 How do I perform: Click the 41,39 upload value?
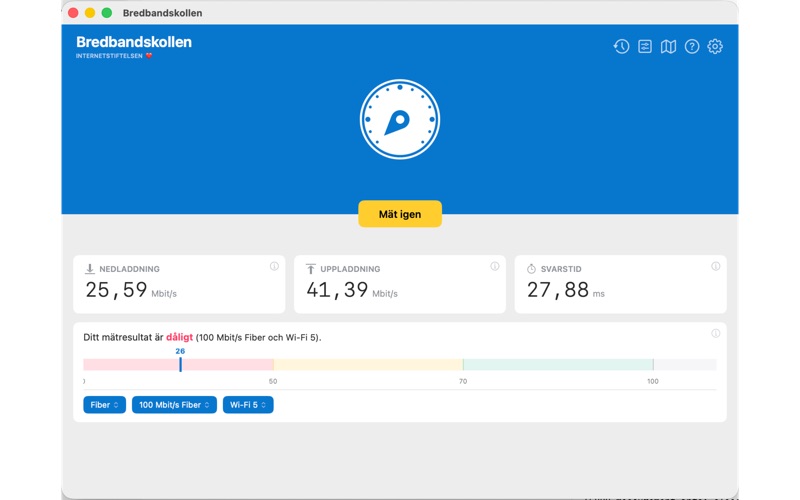pyautogui.click(x=337, y=290)
